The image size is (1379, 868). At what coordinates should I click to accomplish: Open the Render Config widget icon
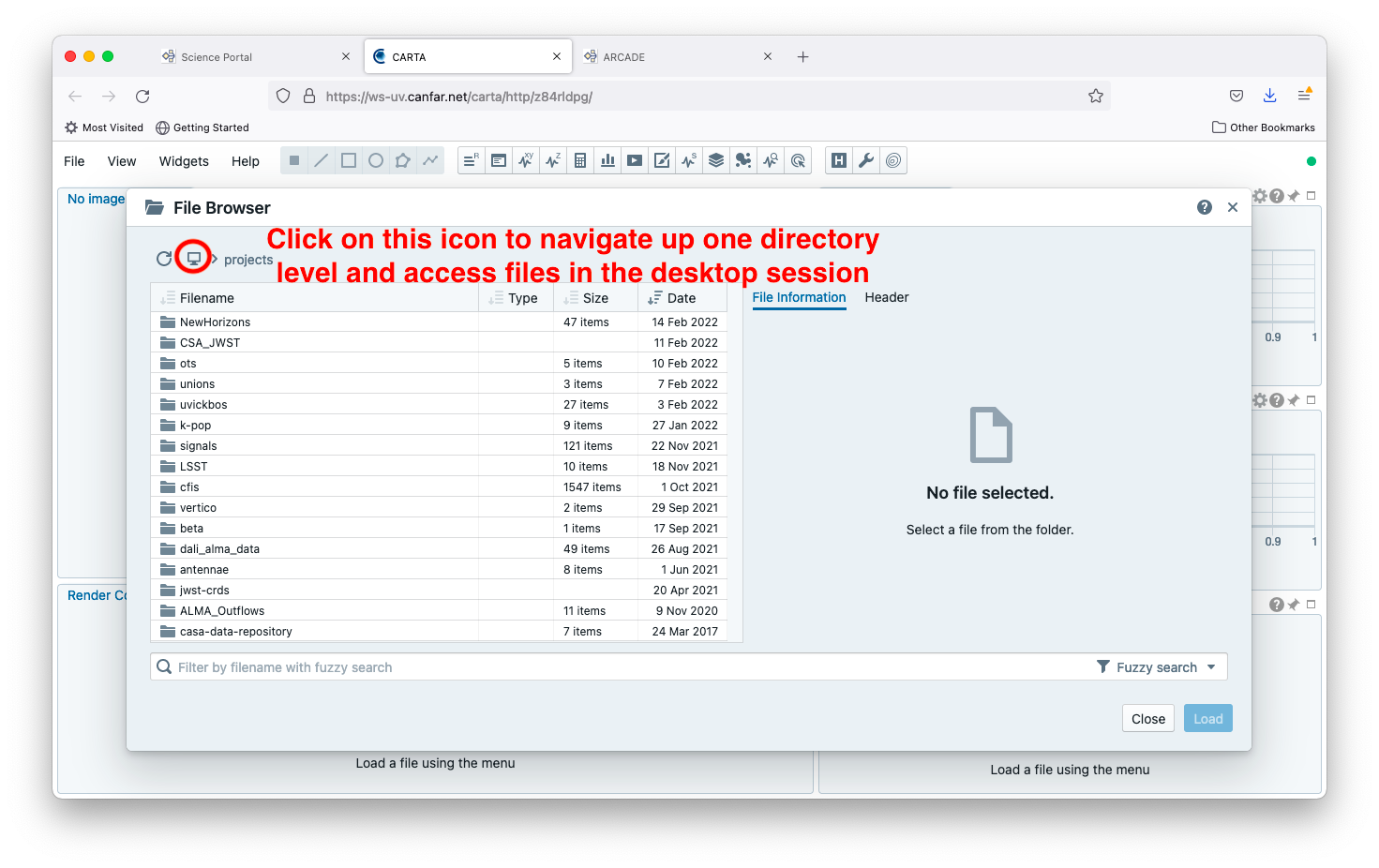click(x=662, y=160)
